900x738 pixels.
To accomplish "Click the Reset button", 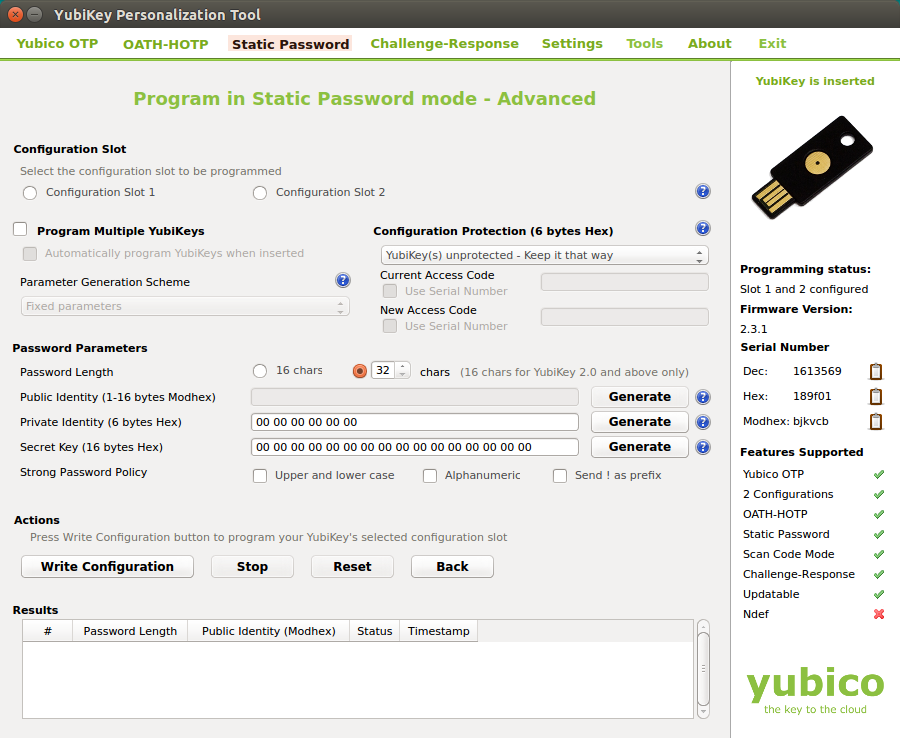I will [352, 566].
